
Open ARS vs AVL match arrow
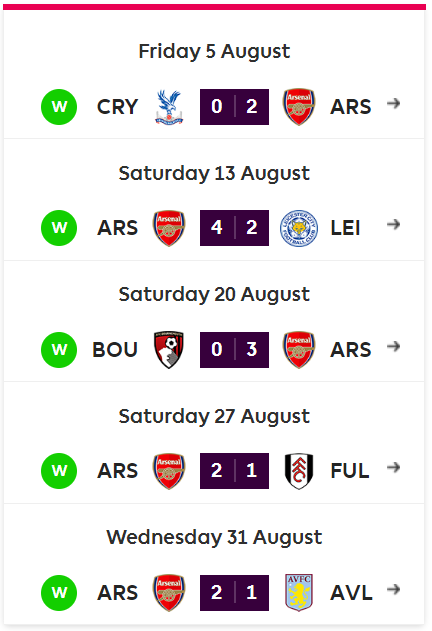click(393, 589)
